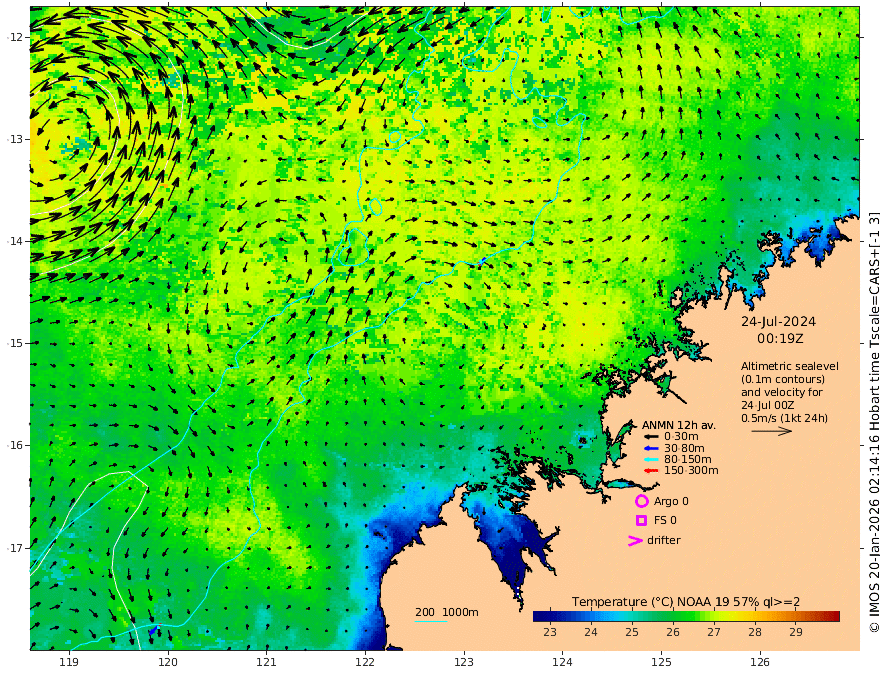Click the magenta FS square marker
The width and height of the screenshot is (880, 680).
(641, 521)
